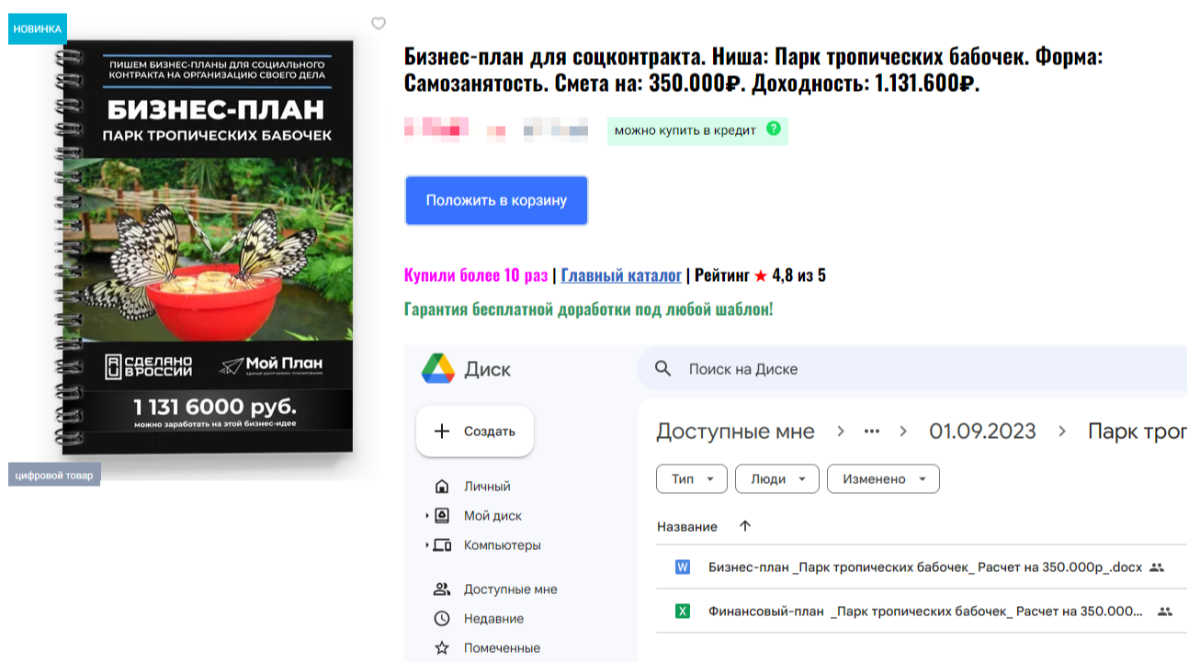Screen dimensions: 1200x662
Task: Open the Главный каталог link
Action: pyautogui.click(x=621, y=276)
